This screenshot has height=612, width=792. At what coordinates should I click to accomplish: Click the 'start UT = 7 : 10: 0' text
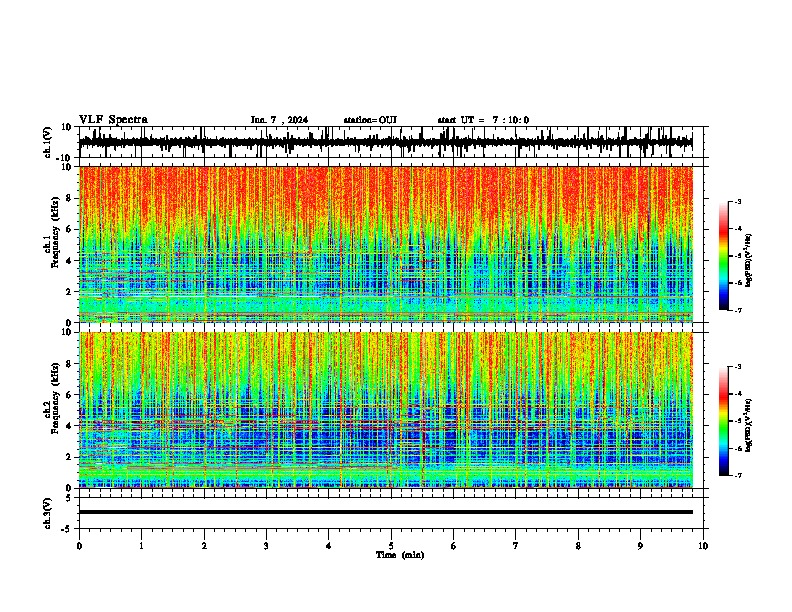tap(483, 120)
